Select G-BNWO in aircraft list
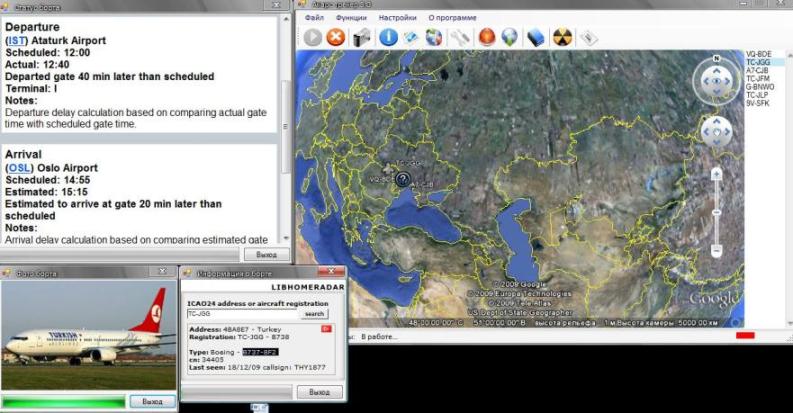The width and height of the screenshot is (793, 413). (760, 86)
